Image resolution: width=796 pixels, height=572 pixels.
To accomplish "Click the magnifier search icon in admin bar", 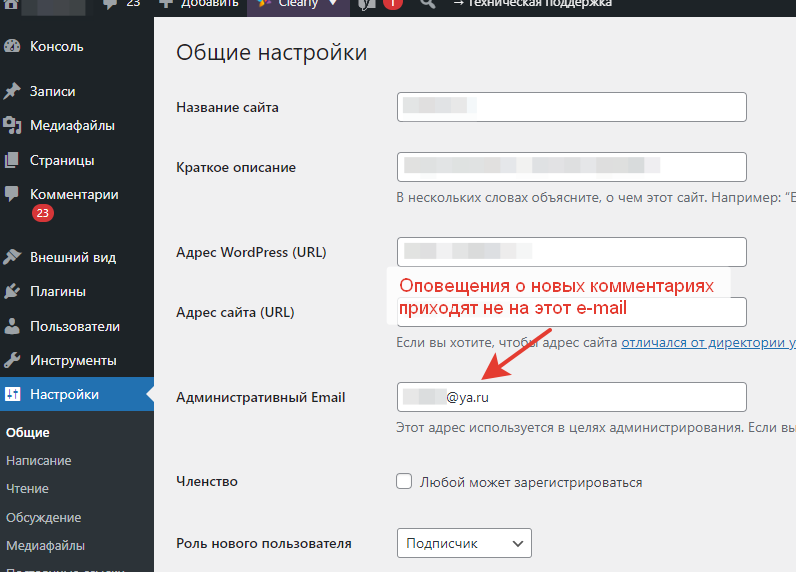I will coord(427,4).
